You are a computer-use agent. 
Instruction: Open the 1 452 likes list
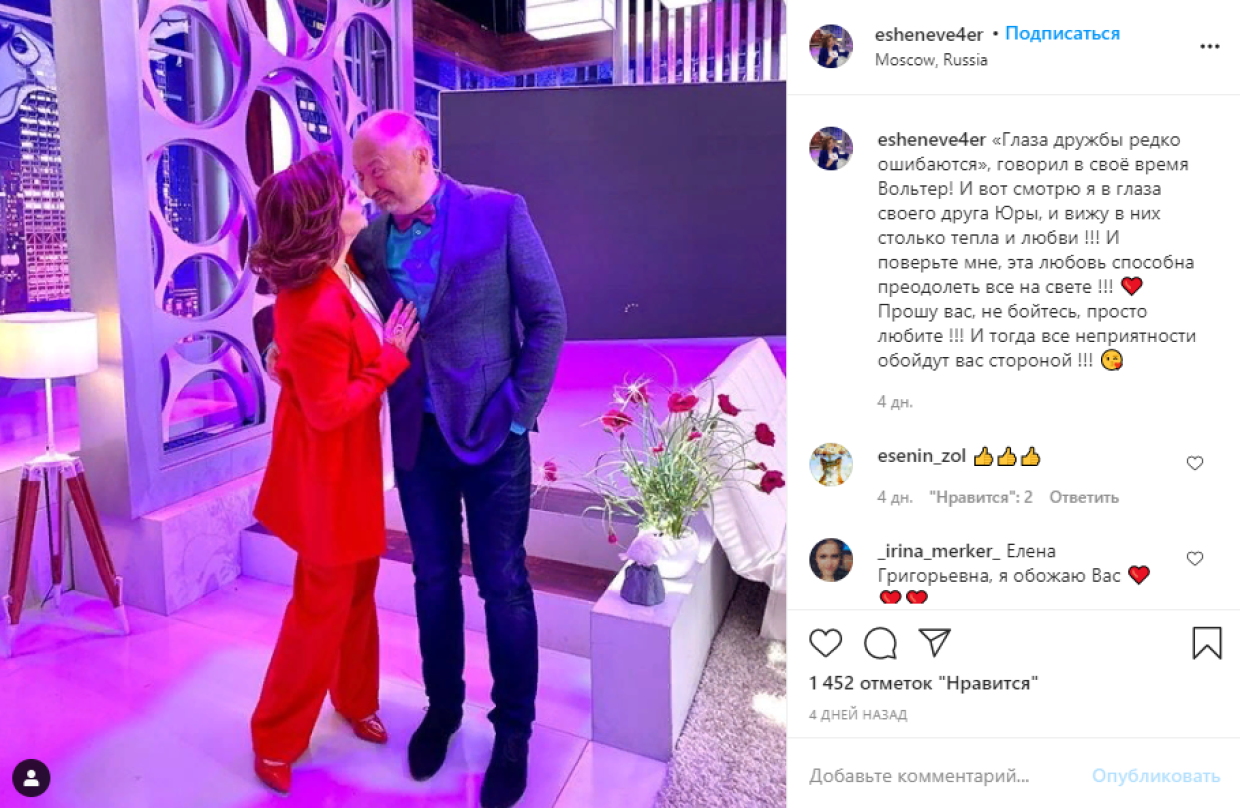coord(923,684)
